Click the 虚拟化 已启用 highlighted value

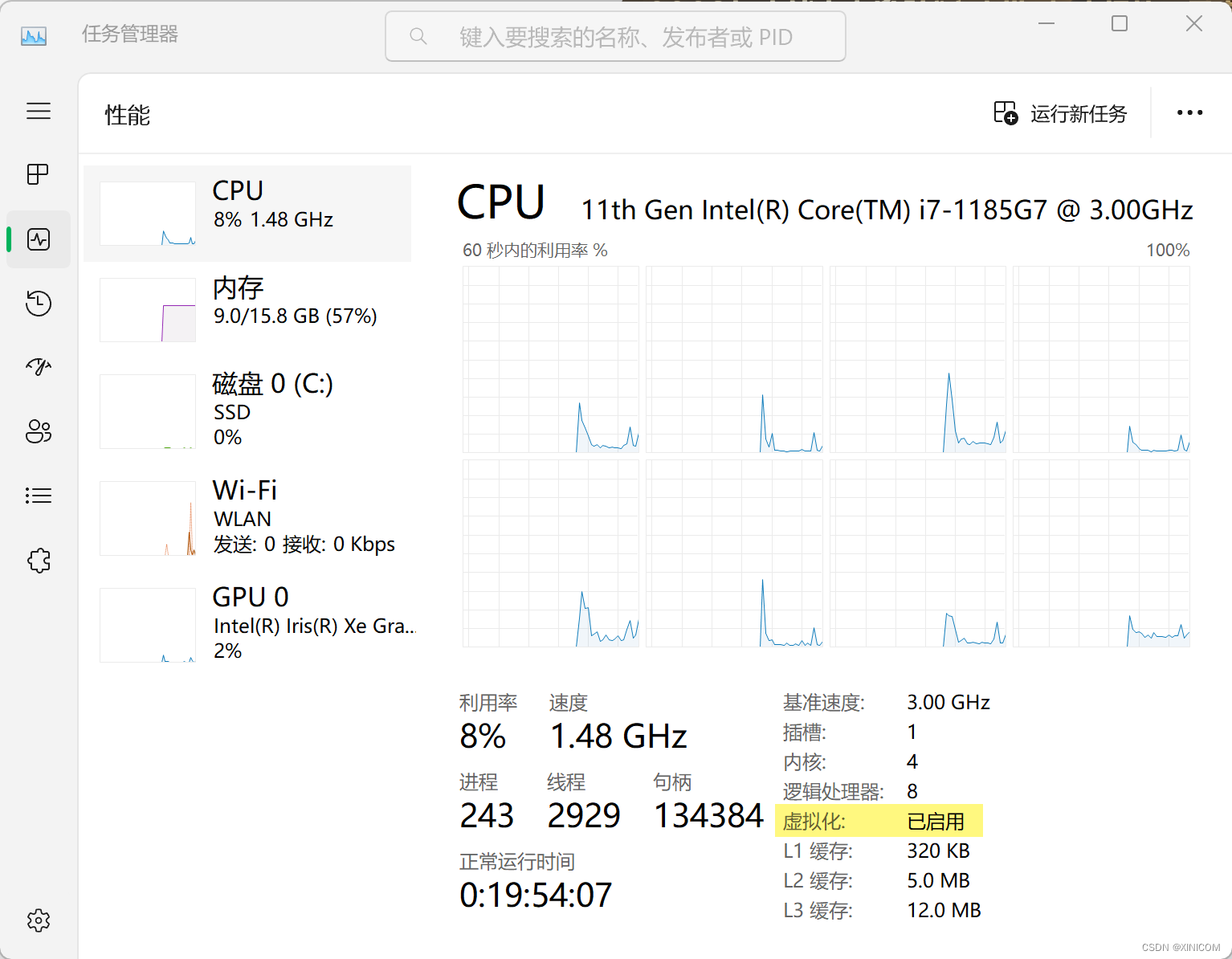click(936, 821)
